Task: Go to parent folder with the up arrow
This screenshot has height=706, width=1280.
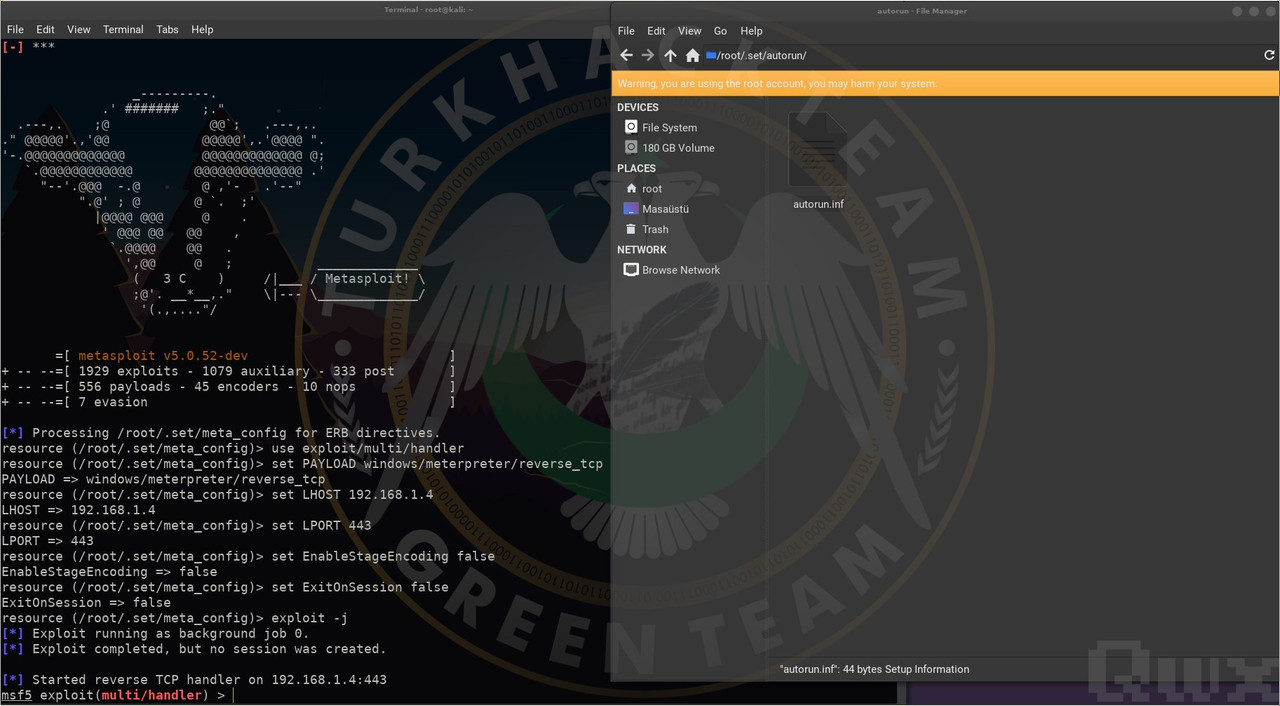Action: pos(670,56)
